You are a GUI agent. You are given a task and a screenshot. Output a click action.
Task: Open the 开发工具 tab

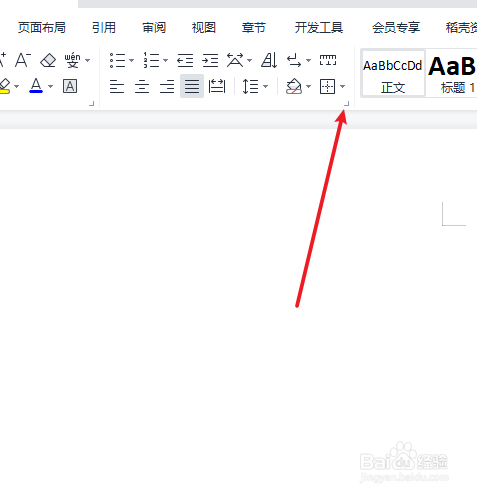click(319, 28)
